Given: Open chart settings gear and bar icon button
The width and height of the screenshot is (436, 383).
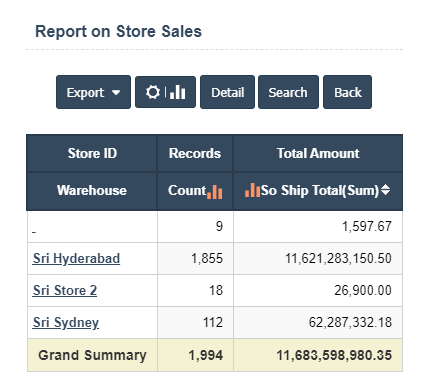Looking at the screenshot, I should 165,92.
